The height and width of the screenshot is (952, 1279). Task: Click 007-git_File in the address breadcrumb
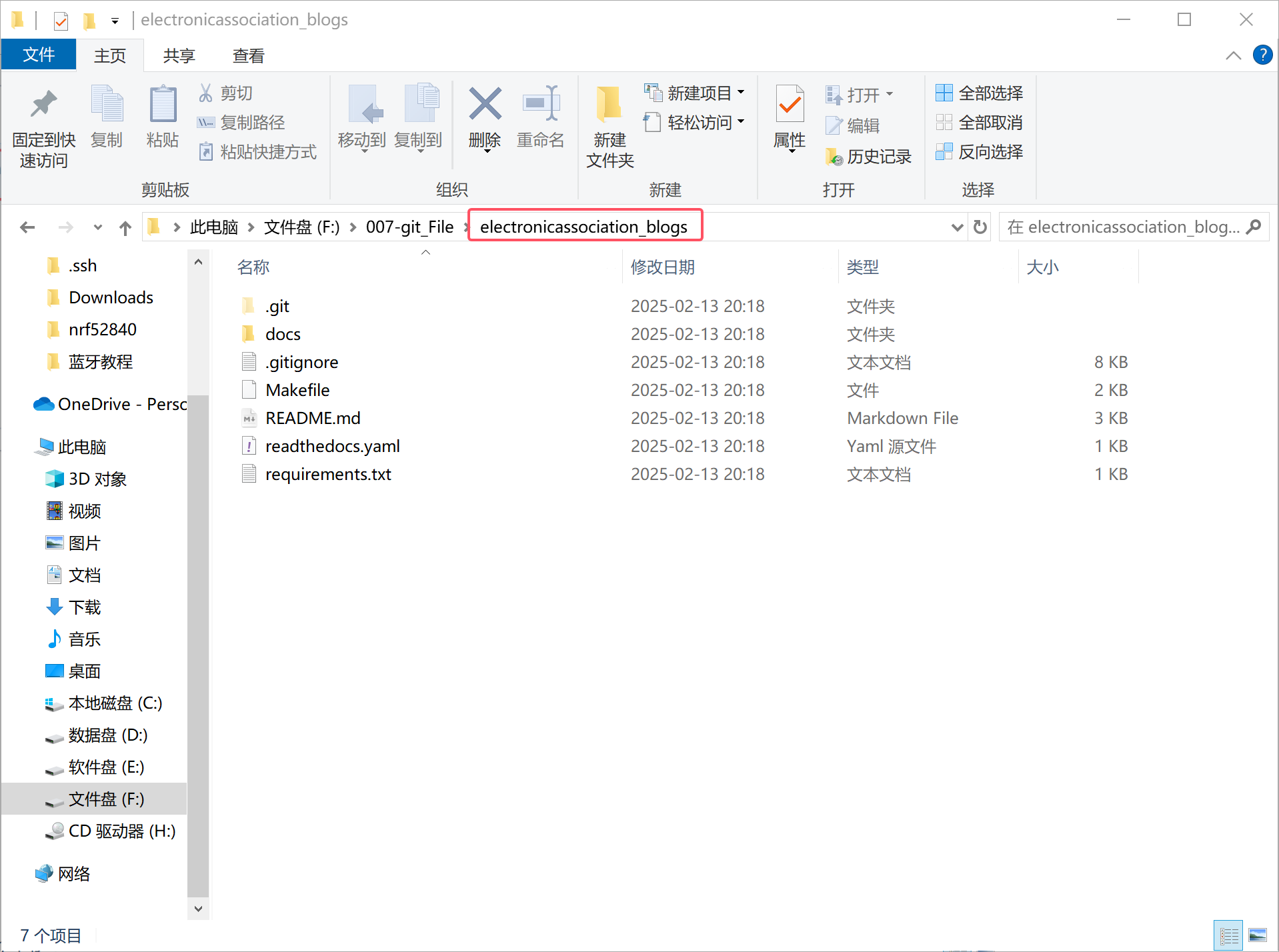[x=409, y=227]
